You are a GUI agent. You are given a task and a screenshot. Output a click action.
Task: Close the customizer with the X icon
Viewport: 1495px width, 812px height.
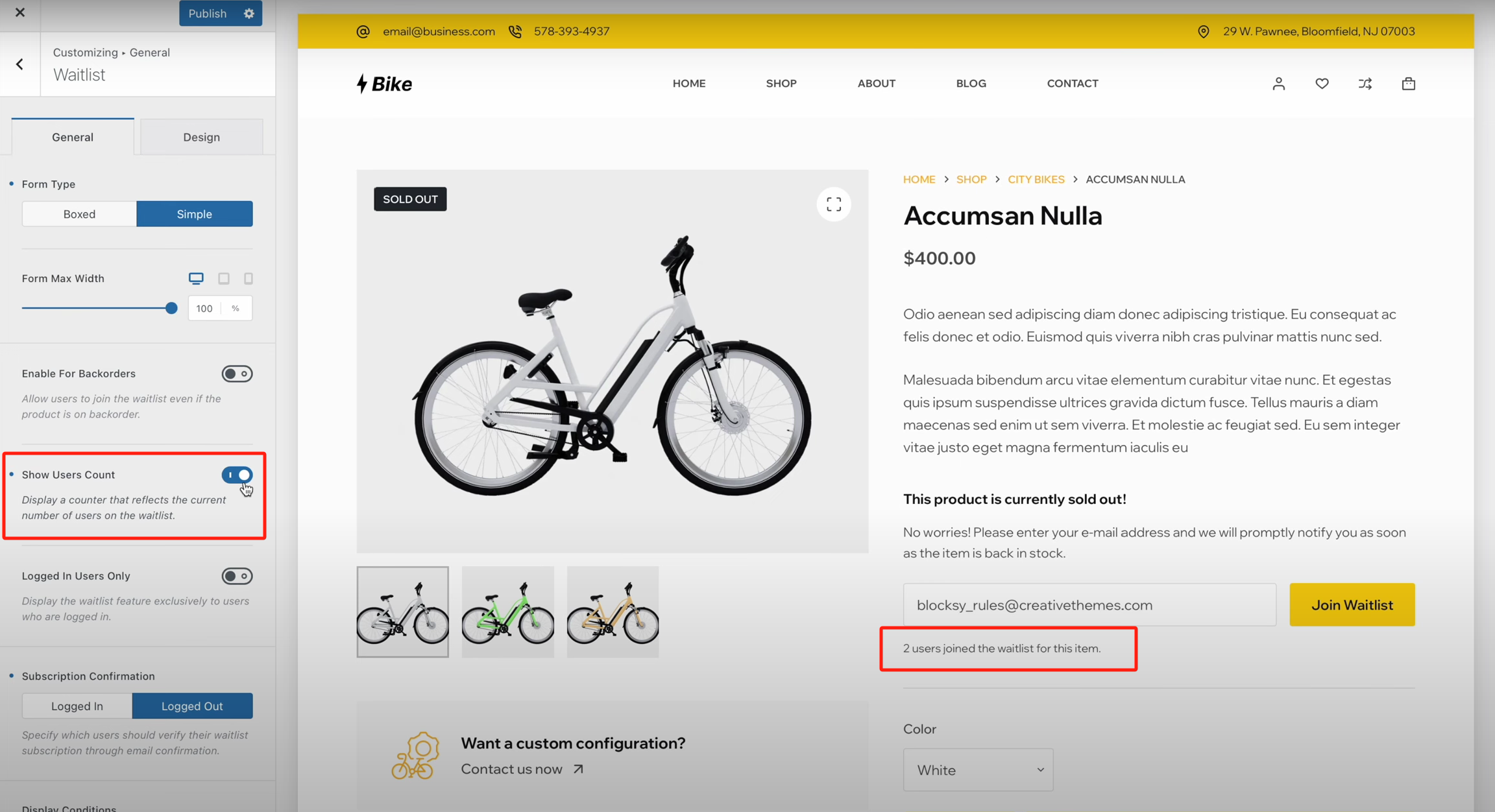20,12
